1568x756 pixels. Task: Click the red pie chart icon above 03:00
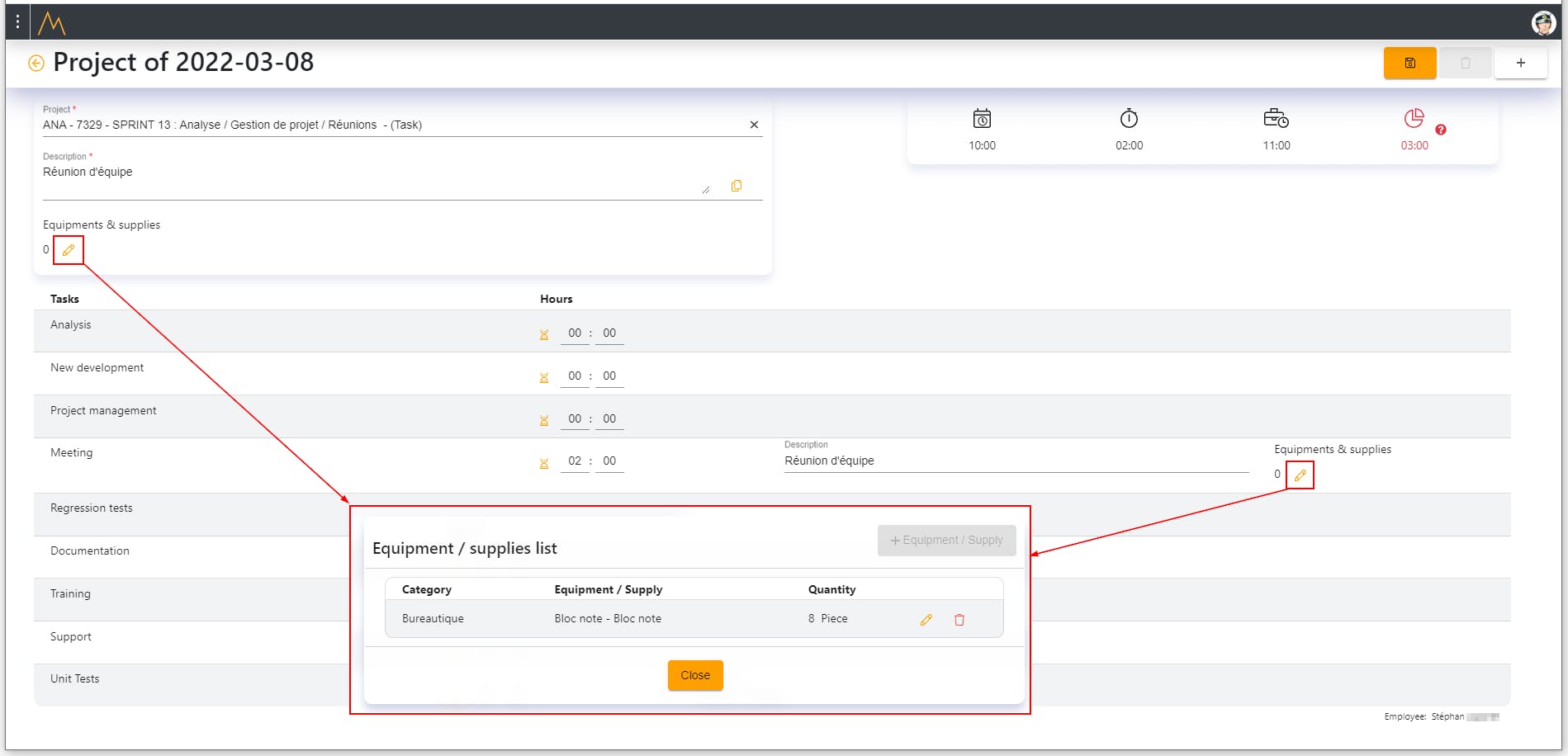coord(1414,119)
